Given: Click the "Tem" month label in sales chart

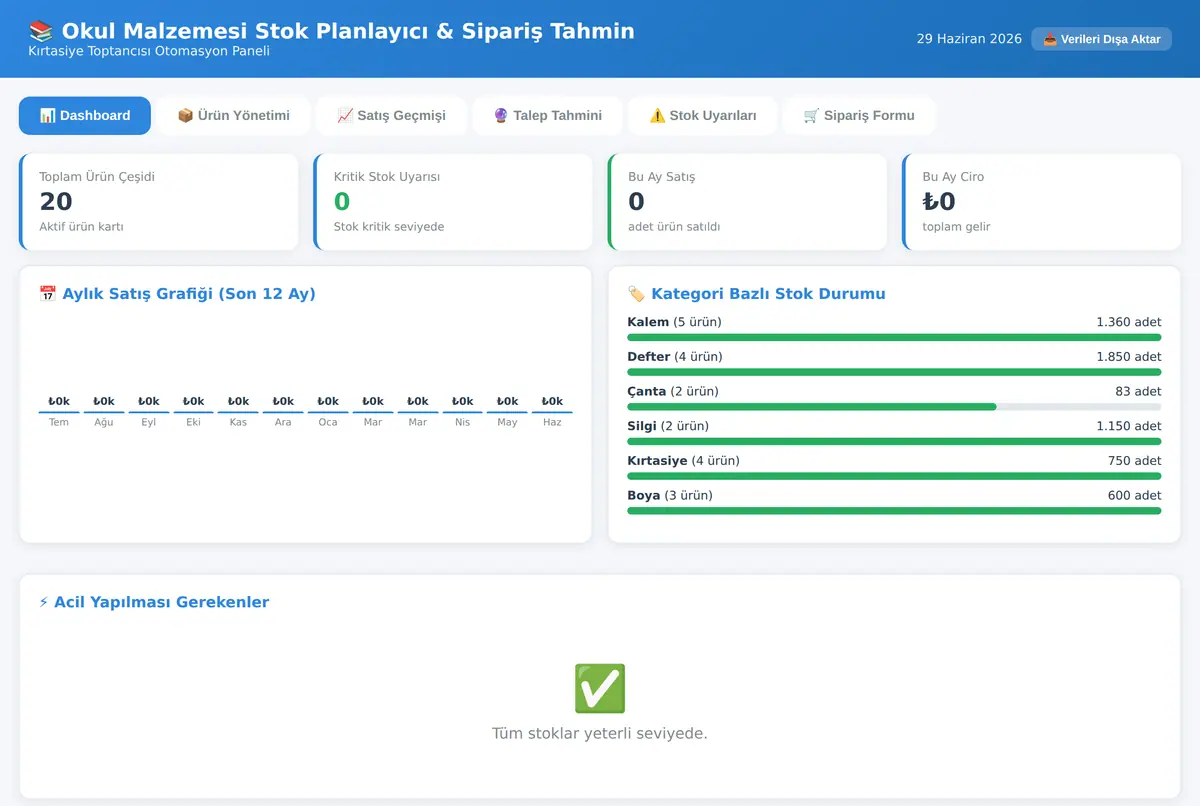Looking at the screenshot, I should point(59,422).
